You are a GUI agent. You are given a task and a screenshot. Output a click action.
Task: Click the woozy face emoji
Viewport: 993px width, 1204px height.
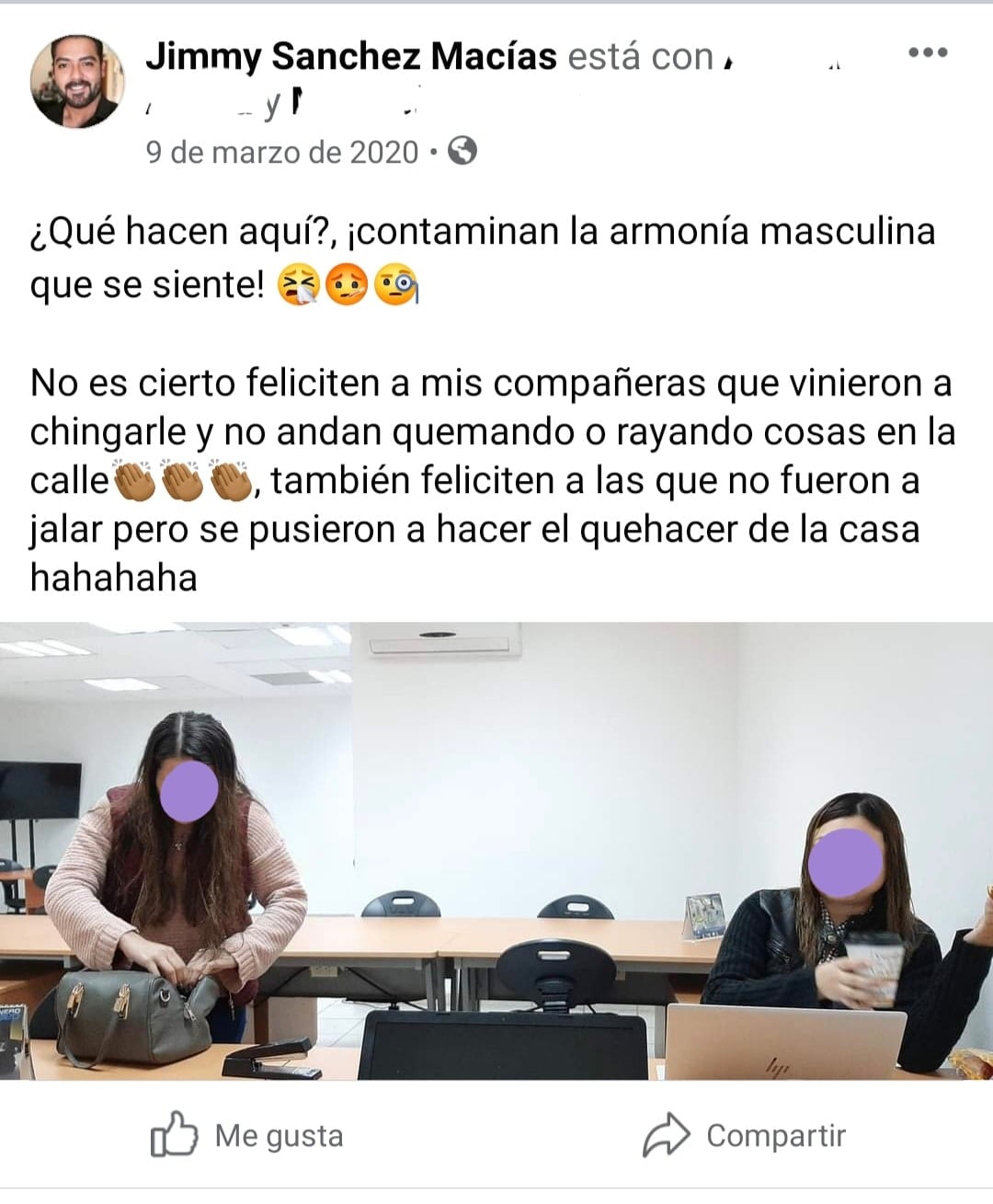346,285
